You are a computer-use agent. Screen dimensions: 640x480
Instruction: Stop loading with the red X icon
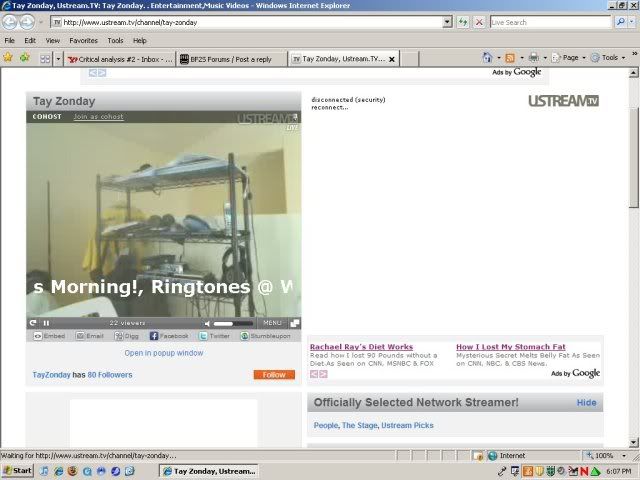click(x=479, y=22)
